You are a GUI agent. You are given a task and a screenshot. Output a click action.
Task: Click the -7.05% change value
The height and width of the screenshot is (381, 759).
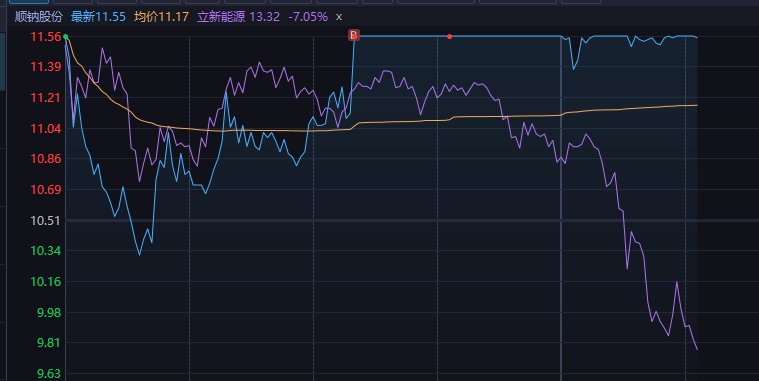pyautogui.click(x=308, y=17)
